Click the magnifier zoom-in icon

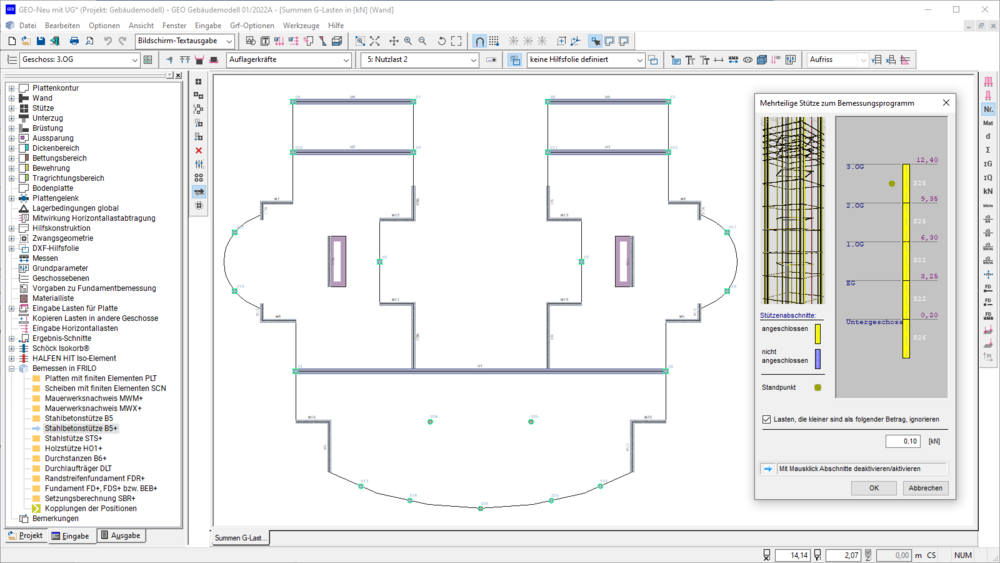point(408,41)
